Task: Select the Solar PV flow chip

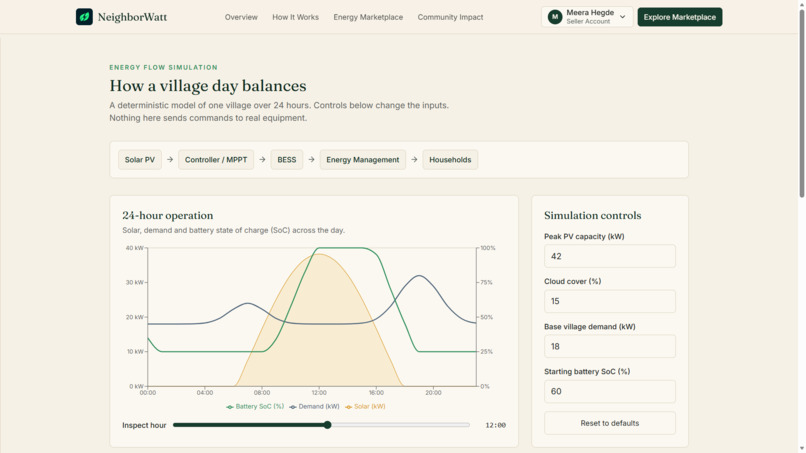Action: (140, 160)
